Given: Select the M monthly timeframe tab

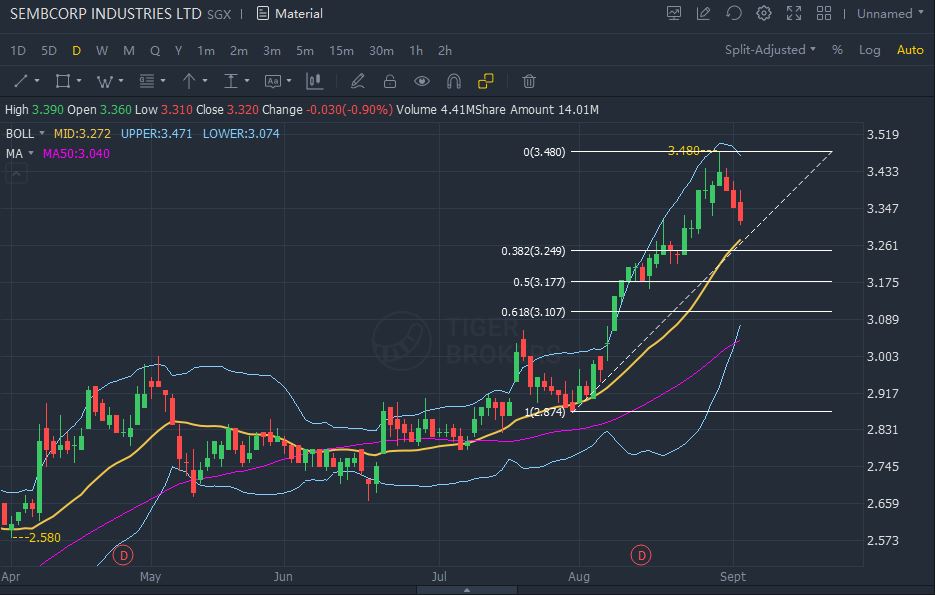Looking at the screenshot, I should pyautogui.click(x=129, y=51).
